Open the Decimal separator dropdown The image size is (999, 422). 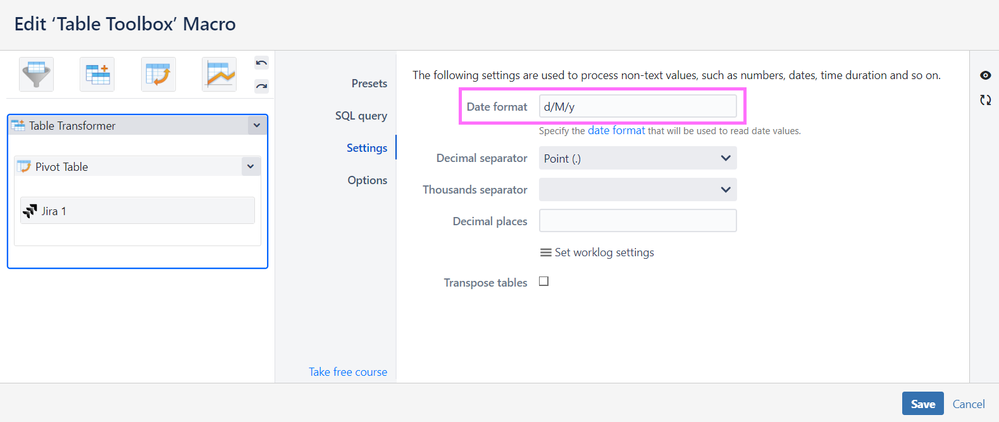[638, 158]
